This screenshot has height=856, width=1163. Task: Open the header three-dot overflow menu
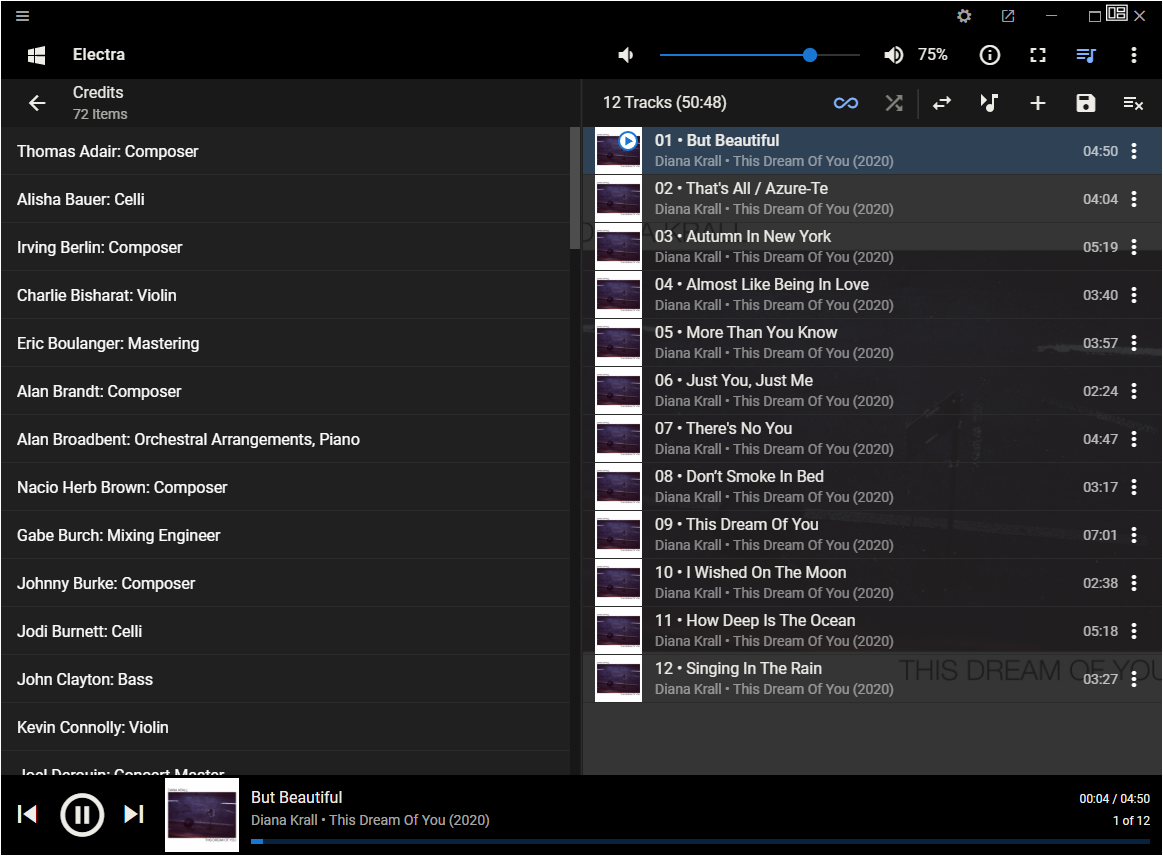pos(1133,55)
